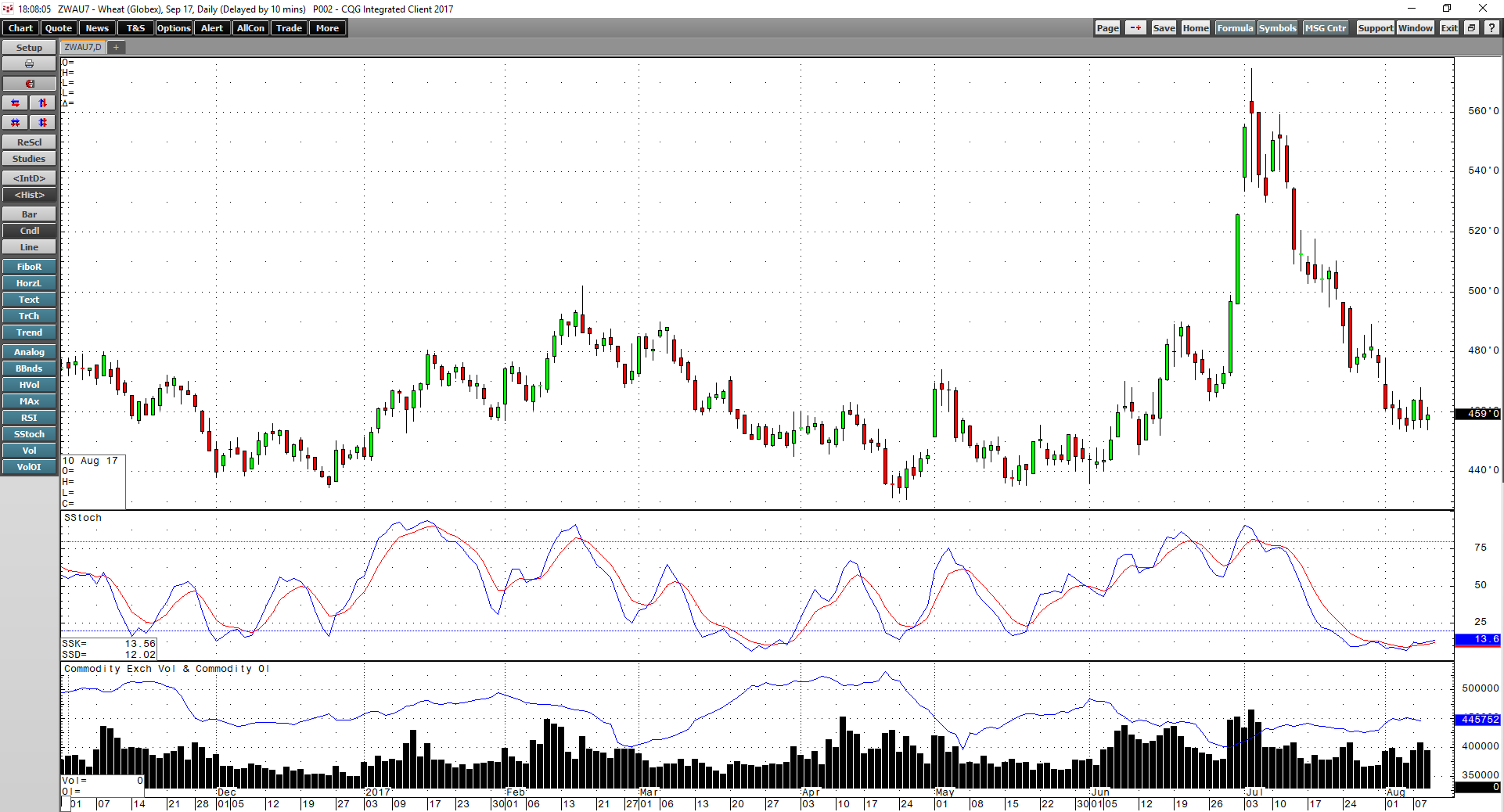Click the ReScl rescale button
The width and height of the screenshot is (1504, 812).
(29, 142)
